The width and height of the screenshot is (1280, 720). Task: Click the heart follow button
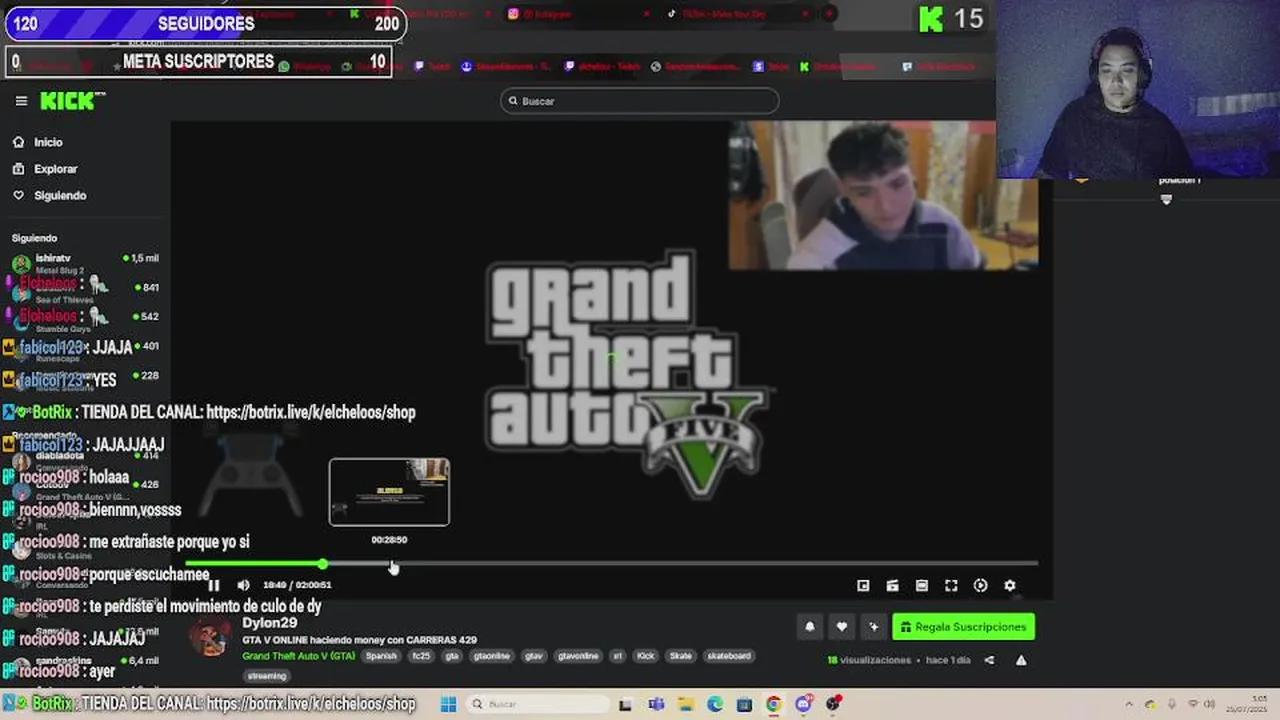click(x=842, y=627)
